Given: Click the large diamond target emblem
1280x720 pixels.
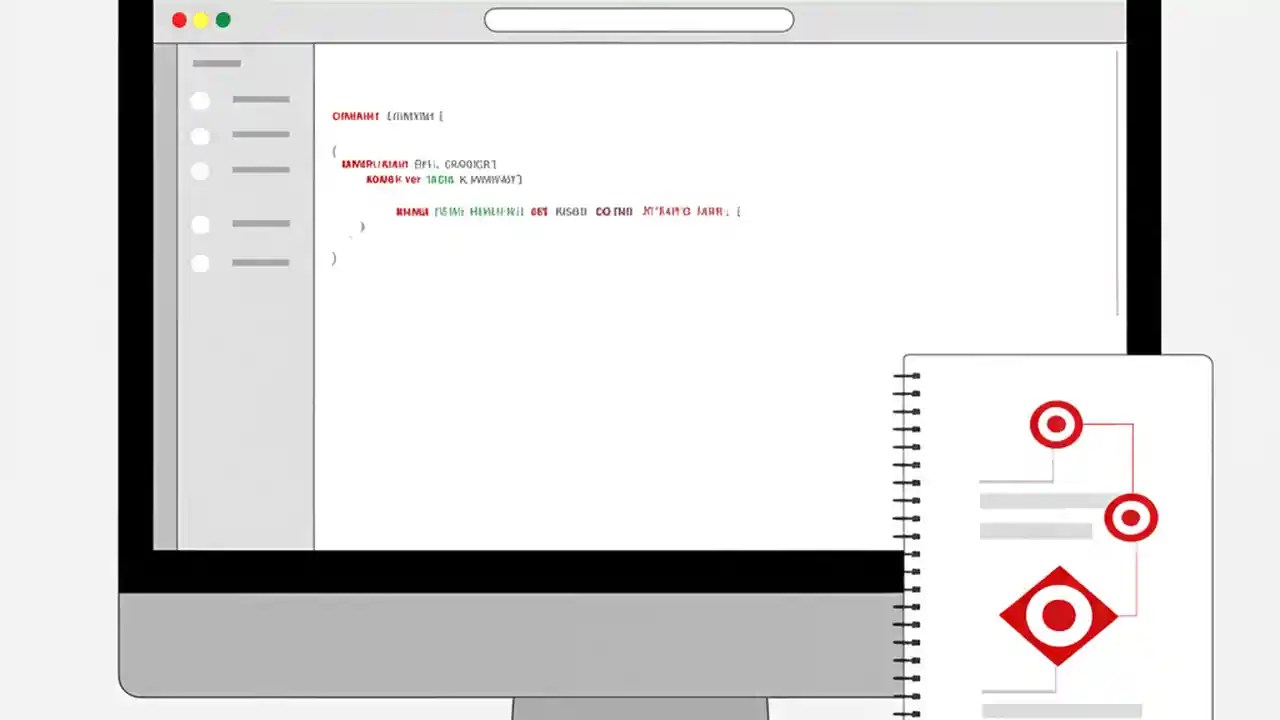Looking at the screenshot, I should point(1058,614).
